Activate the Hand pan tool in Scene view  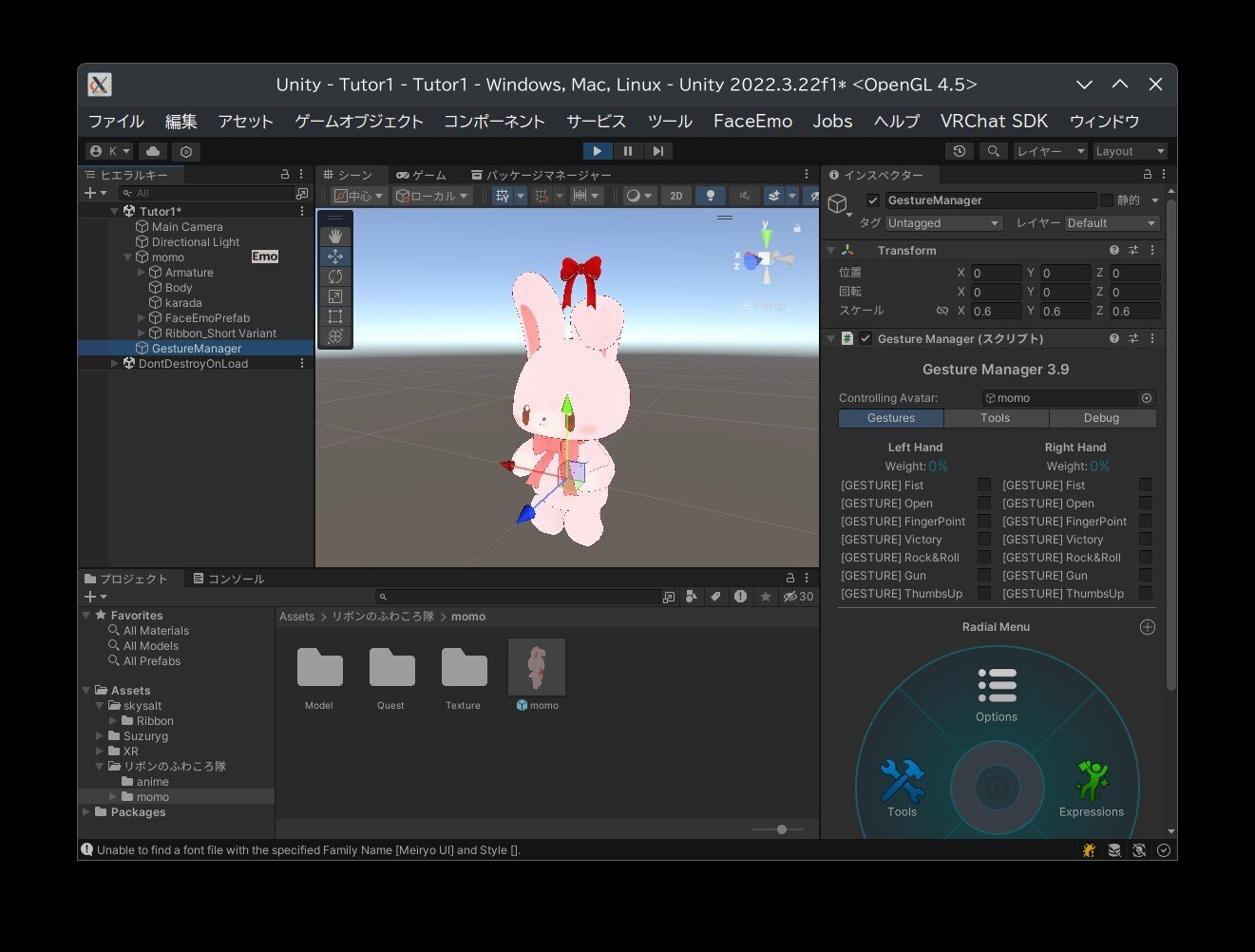[335, 235]
